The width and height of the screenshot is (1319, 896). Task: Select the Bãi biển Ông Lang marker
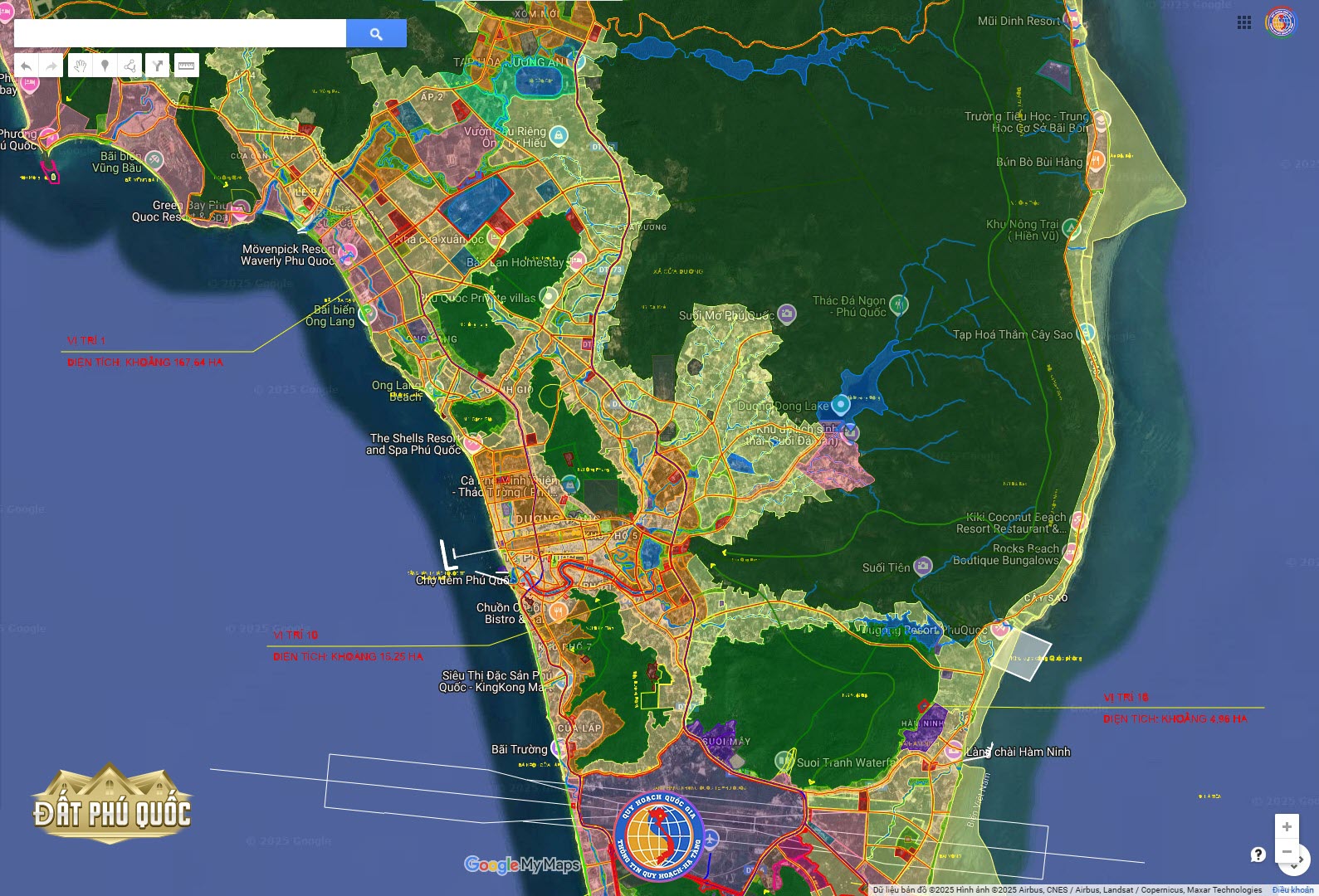(x=367, y=314)
